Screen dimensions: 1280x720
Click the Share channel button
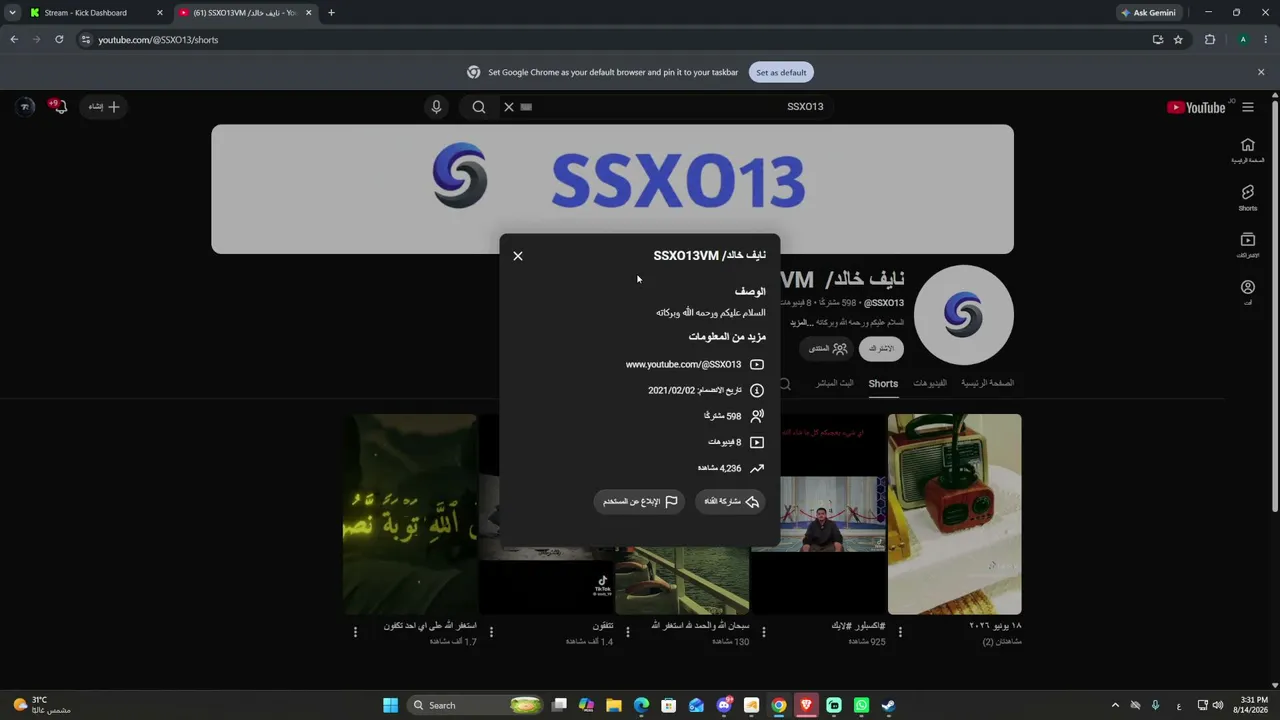pos(730,502)
